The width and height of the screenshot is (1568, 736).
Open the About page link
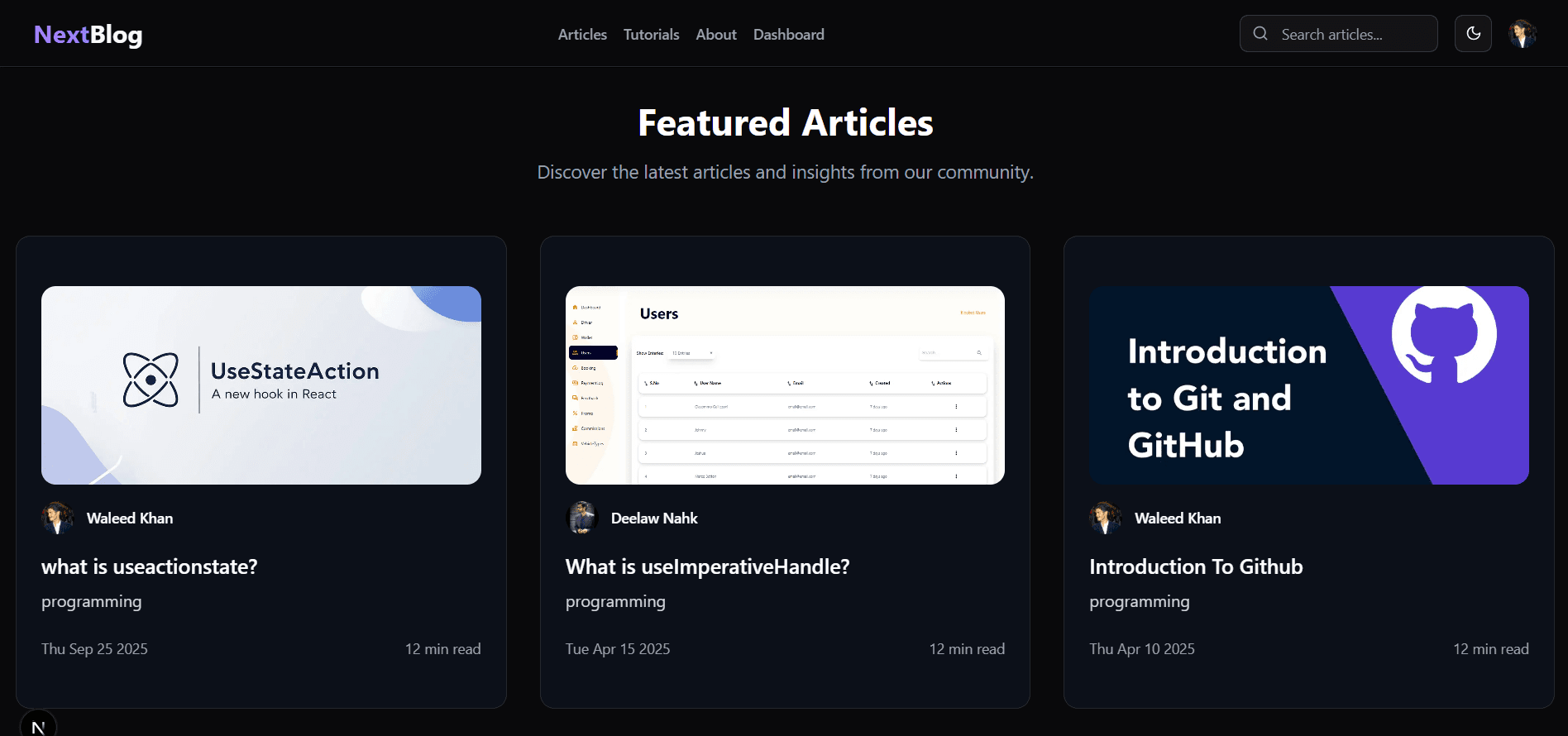pos(716,35)
